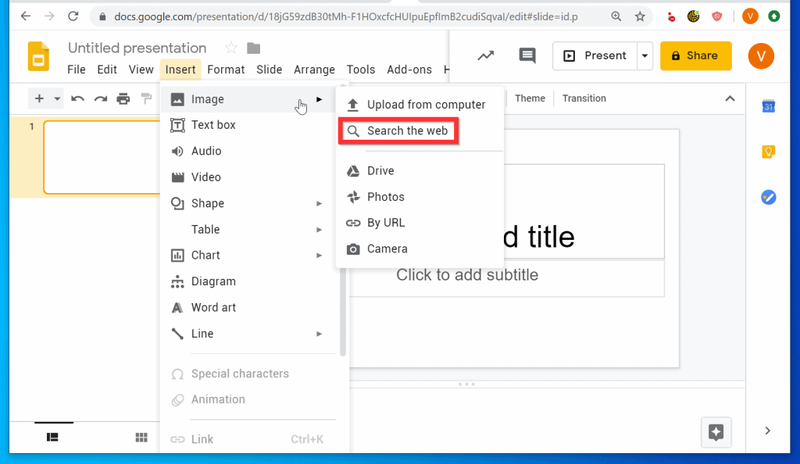
Task: Open the File menu
Action: (x=77, y=69)
